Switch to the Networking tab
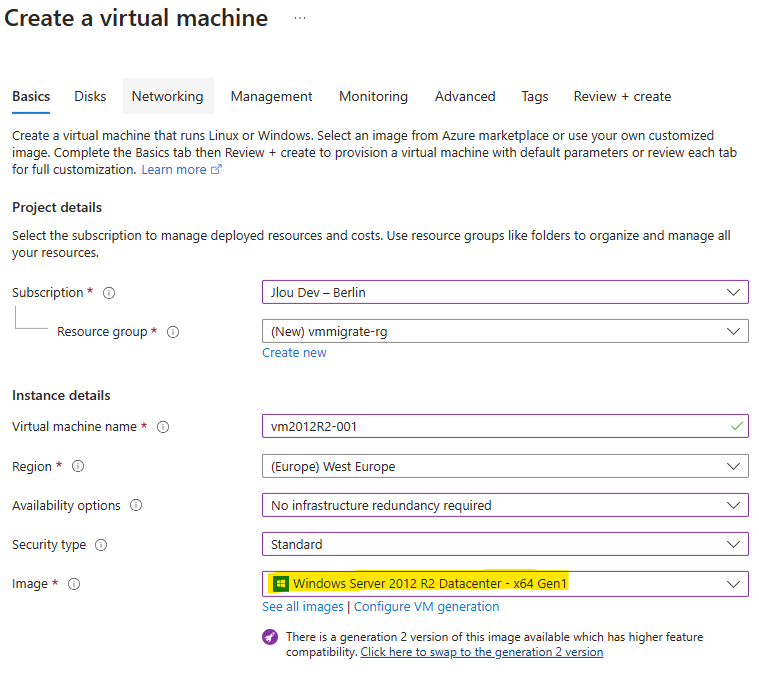This screenshot has height=678, width=759. [x=167, y=96]
